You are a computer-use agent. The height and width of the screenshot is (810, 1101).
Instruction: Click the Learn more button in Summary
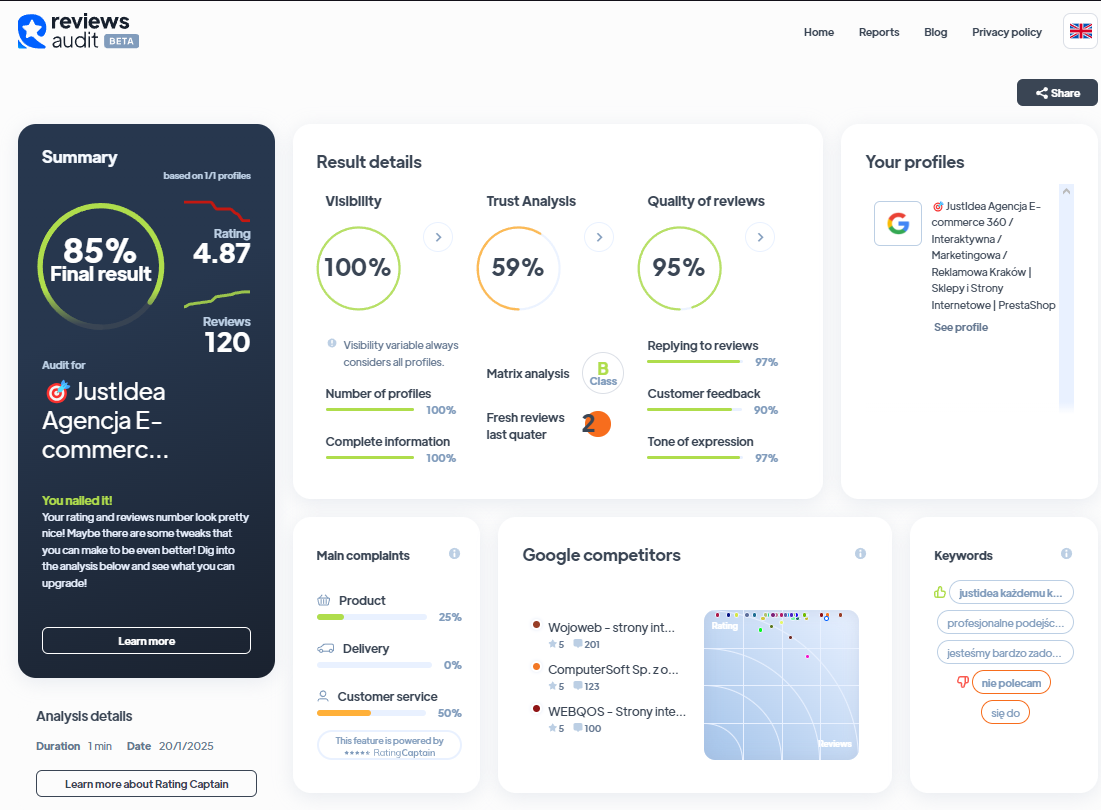point(146,640)
